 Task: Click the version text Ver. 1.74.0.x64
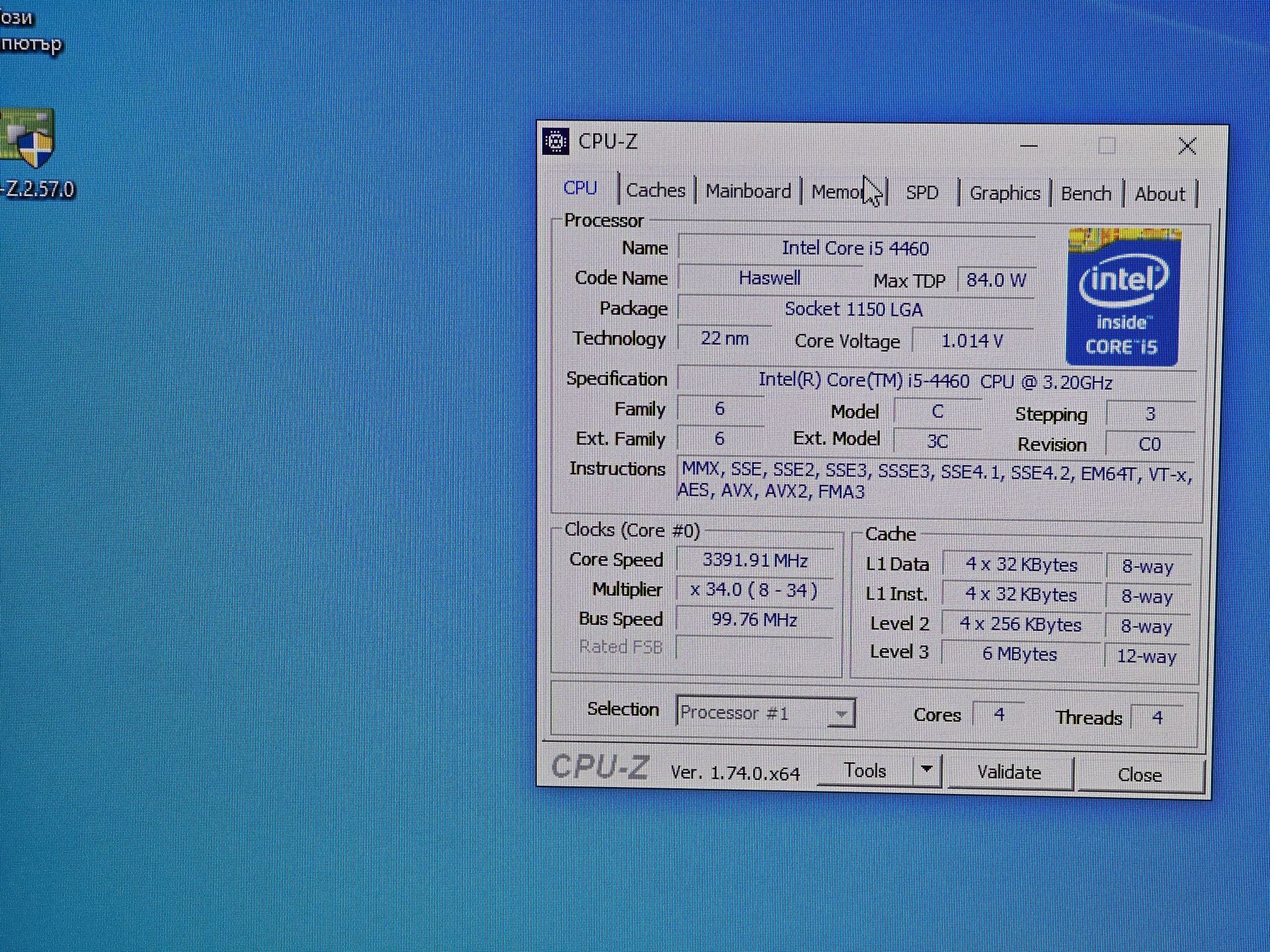pos(735,773)
